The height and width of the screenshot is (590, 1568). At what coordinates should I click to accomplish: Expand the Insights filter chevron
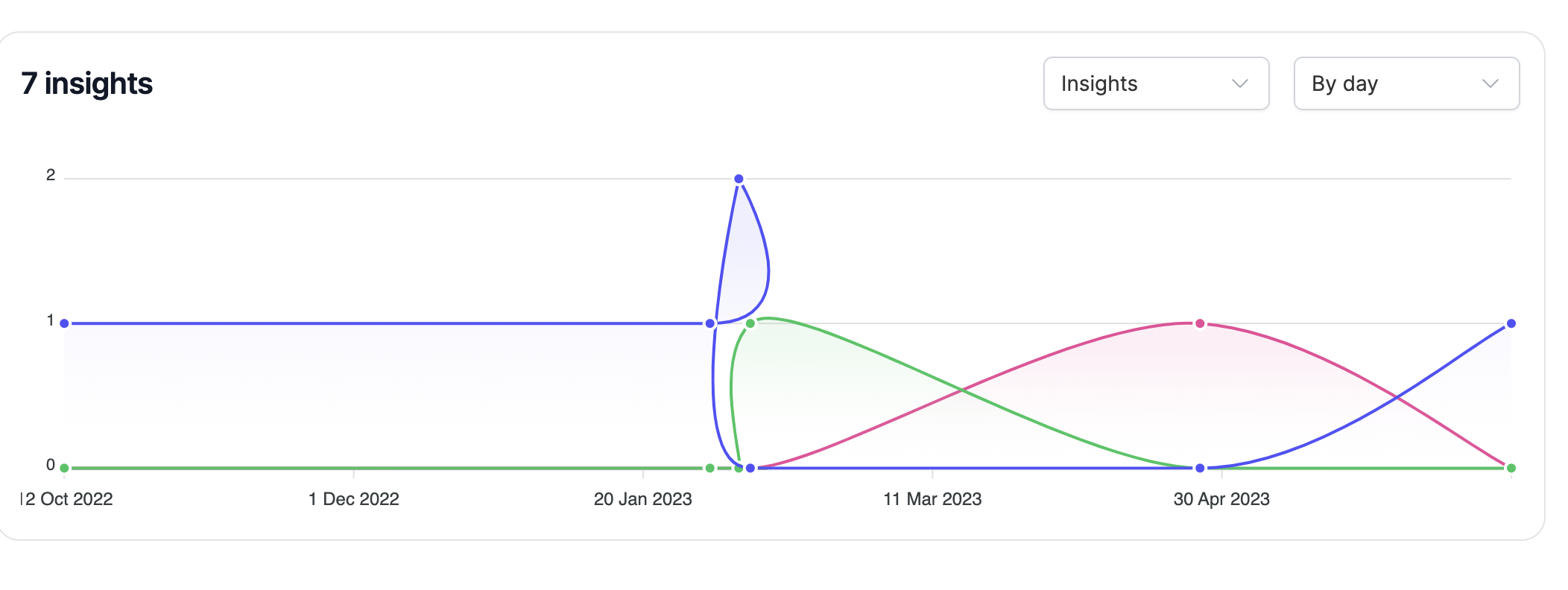tap(1239, 84)
